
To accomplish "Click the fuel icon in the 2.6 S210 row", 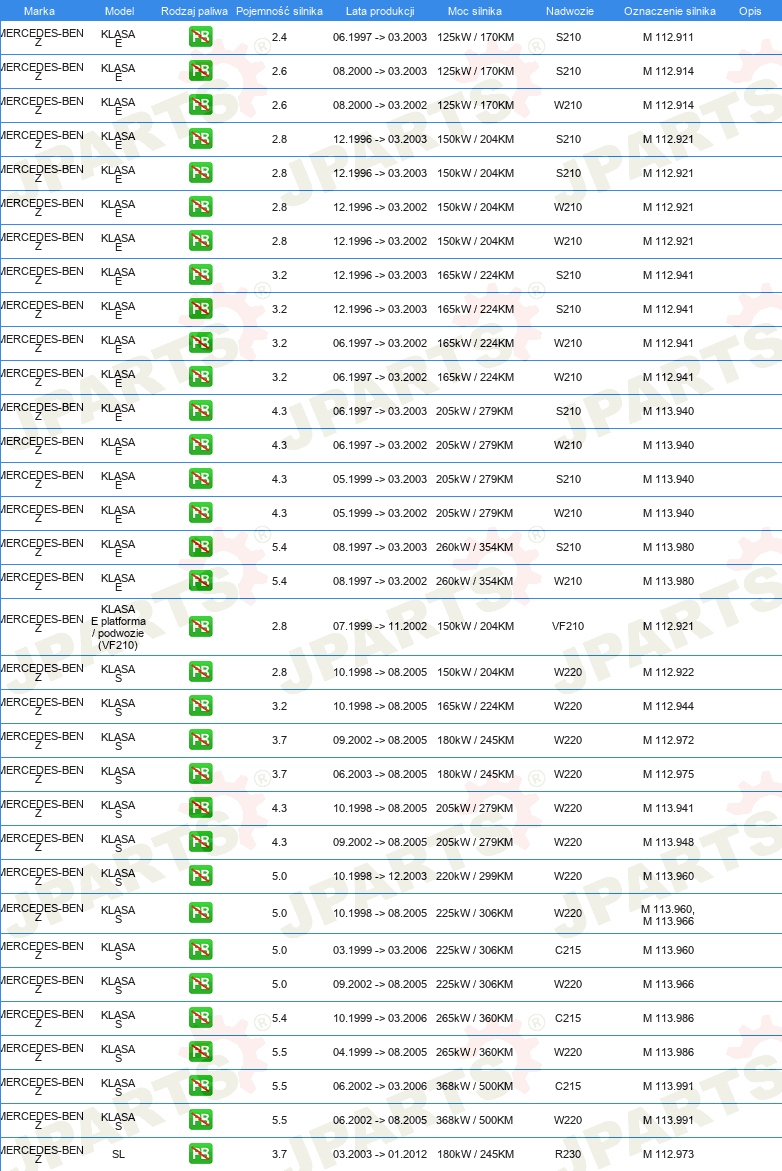I will [x=200, y=71].
